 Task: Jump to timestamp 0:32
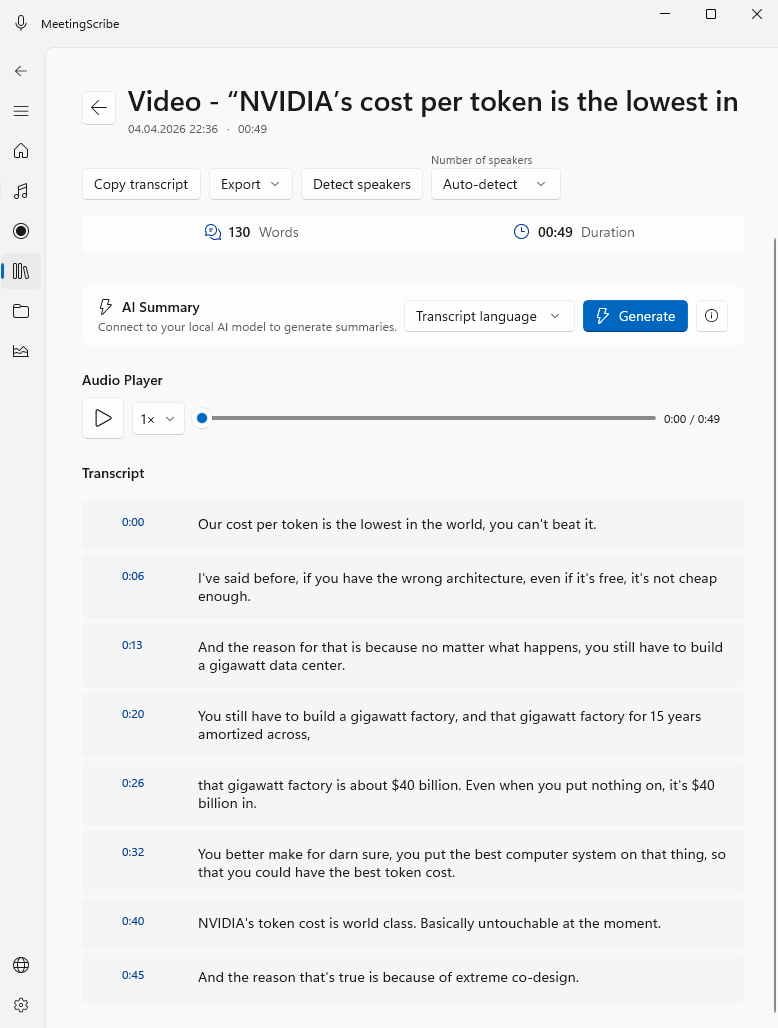(x=133, y=852)
